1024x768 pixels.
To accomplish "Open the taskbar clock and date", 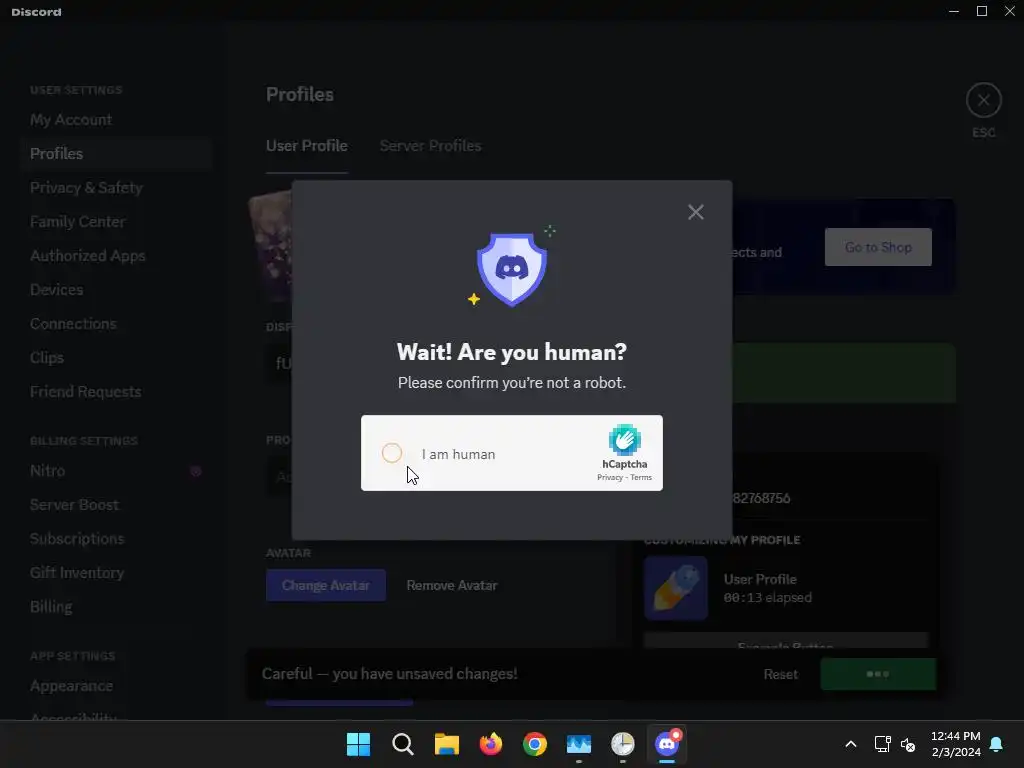I will [x=955, y=744].
